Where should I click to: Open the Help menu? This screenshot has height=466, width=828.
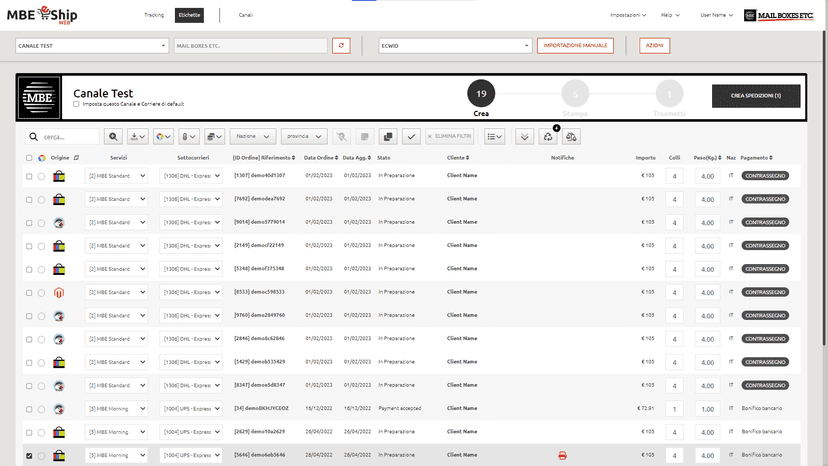coord(670,15)
